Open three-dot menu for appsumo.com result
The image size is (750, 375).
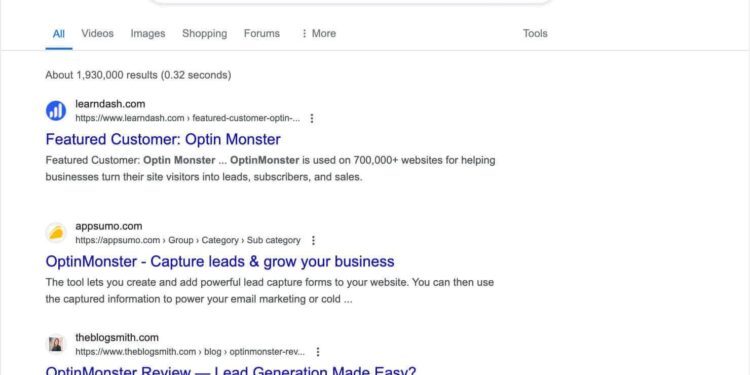coord(313,240)
